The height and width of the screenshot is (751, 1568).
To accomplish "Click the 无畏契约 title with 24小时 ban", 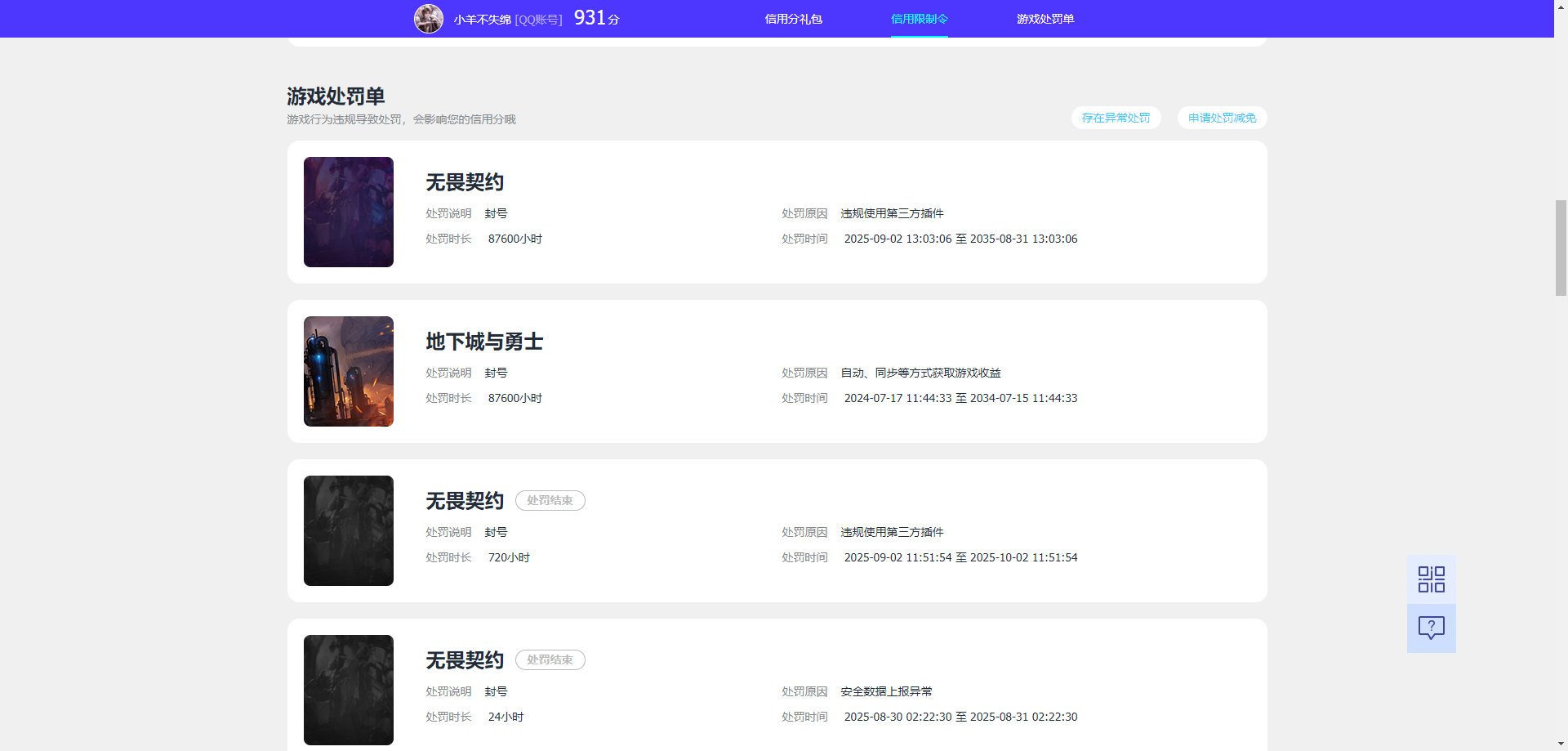I will [465, 660].
